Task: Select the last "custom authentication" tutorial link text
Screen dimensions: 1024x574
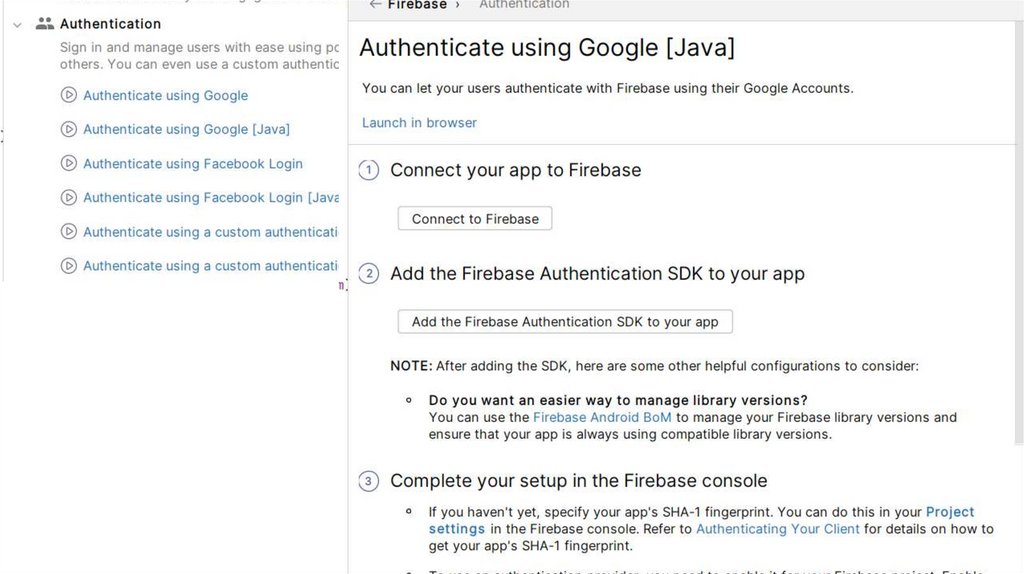Action: 210,266
